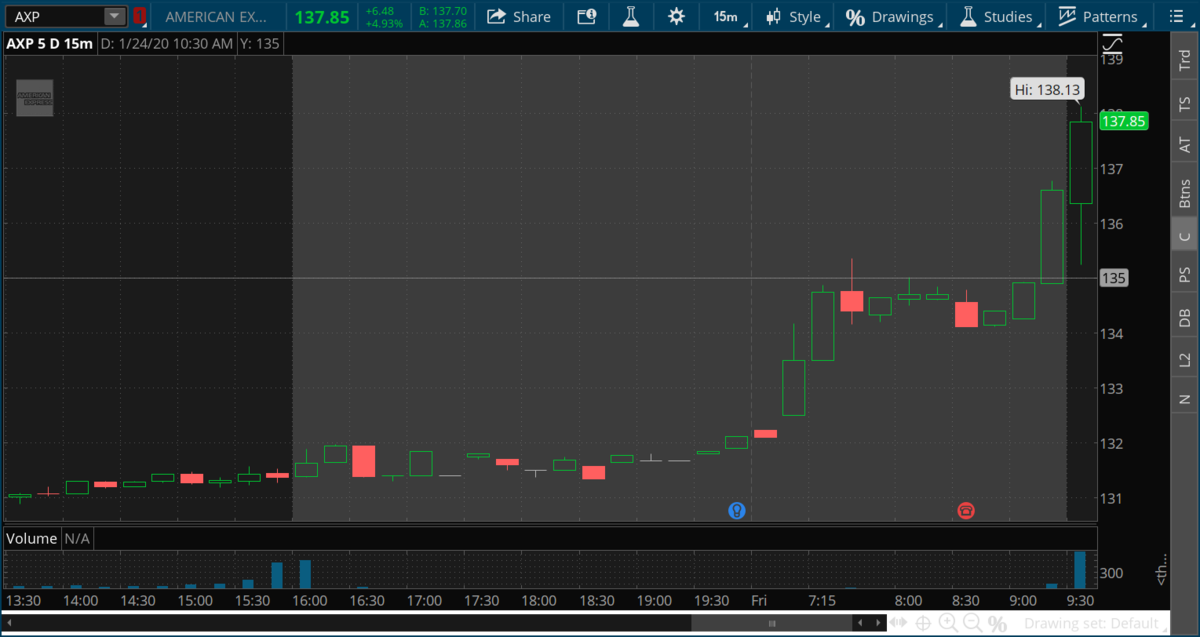Click the Volume N/A value
Screen dimensions: 1200x637
(78, 538)
